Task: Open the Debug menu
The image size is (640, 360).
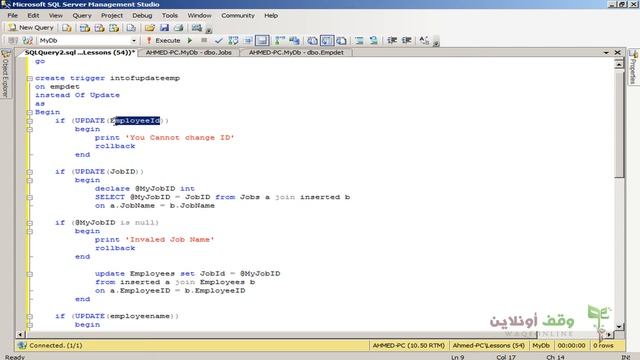Action: coord(142,16)
